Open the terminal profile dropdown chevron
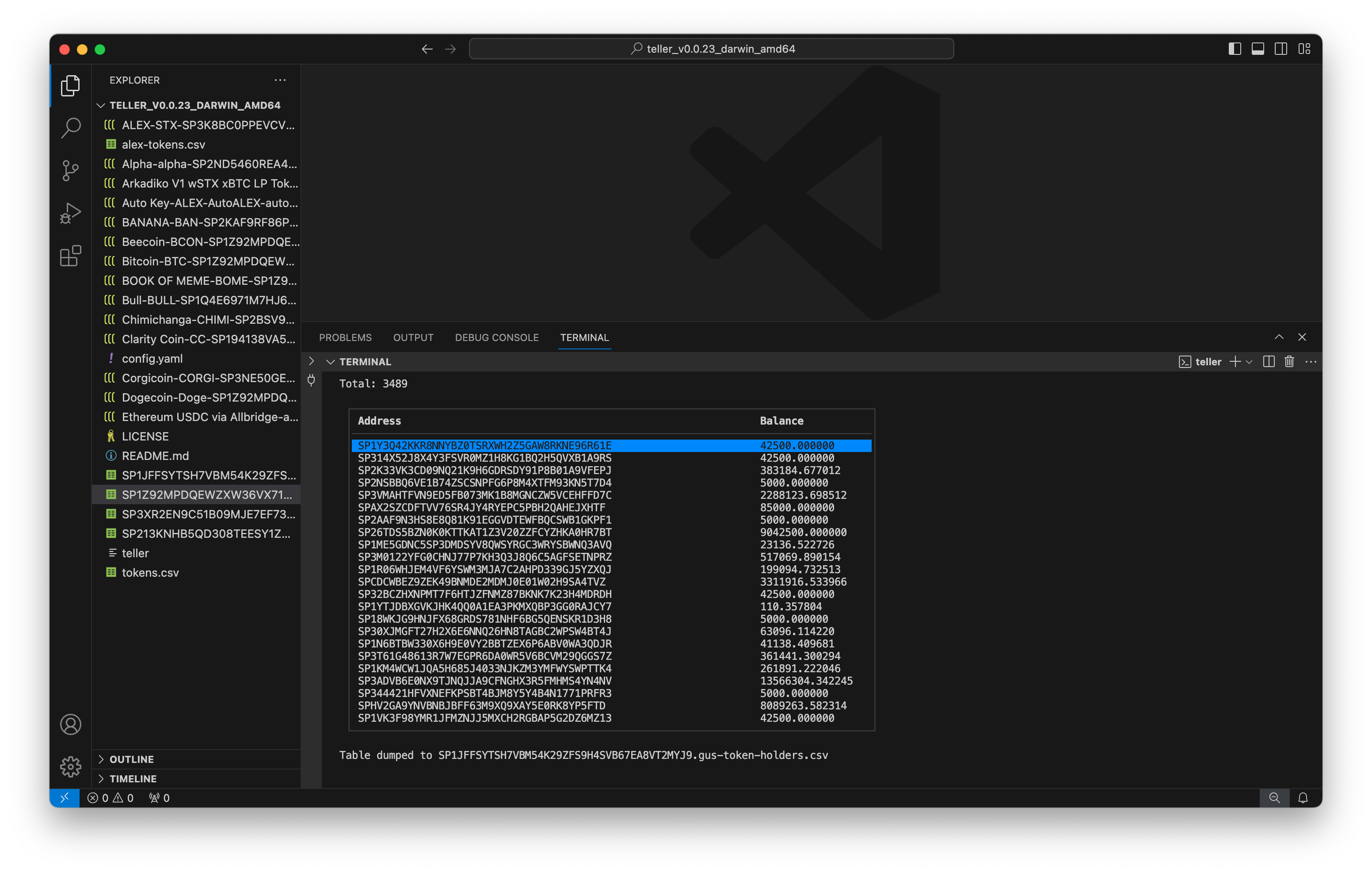Image resolution: width=1372 pixels, height=873 pixels. 1250,361
